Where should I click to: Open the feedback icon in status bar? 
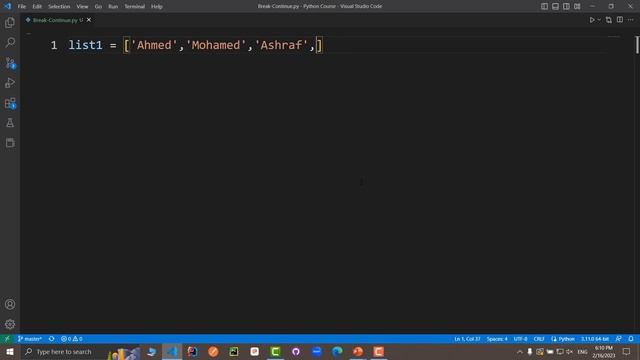[619, 339]
